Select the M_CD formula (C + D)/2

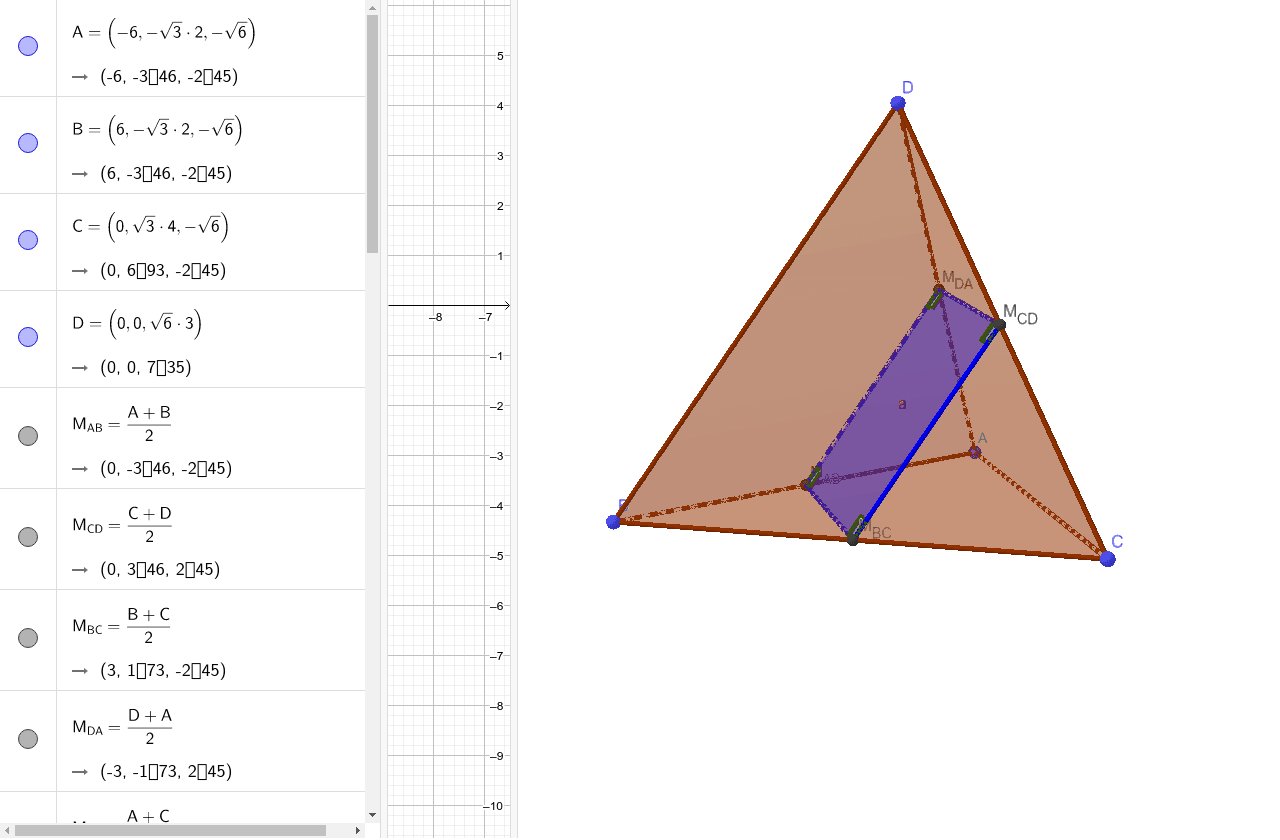click(x=122, y=525)
